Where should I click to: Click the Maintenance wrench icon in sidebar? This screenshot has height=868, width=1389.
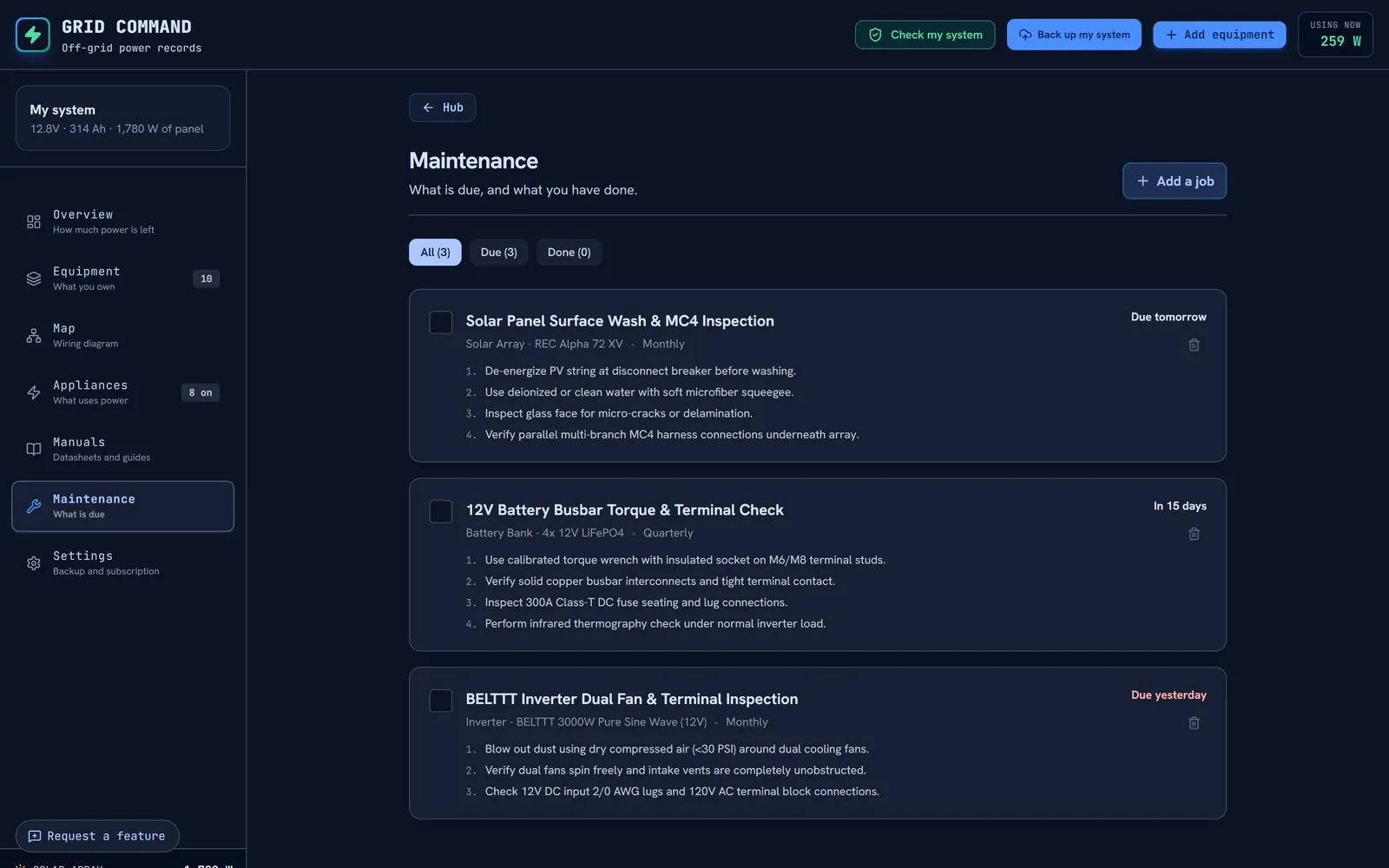pyautogui.click(x=34, y=506)
